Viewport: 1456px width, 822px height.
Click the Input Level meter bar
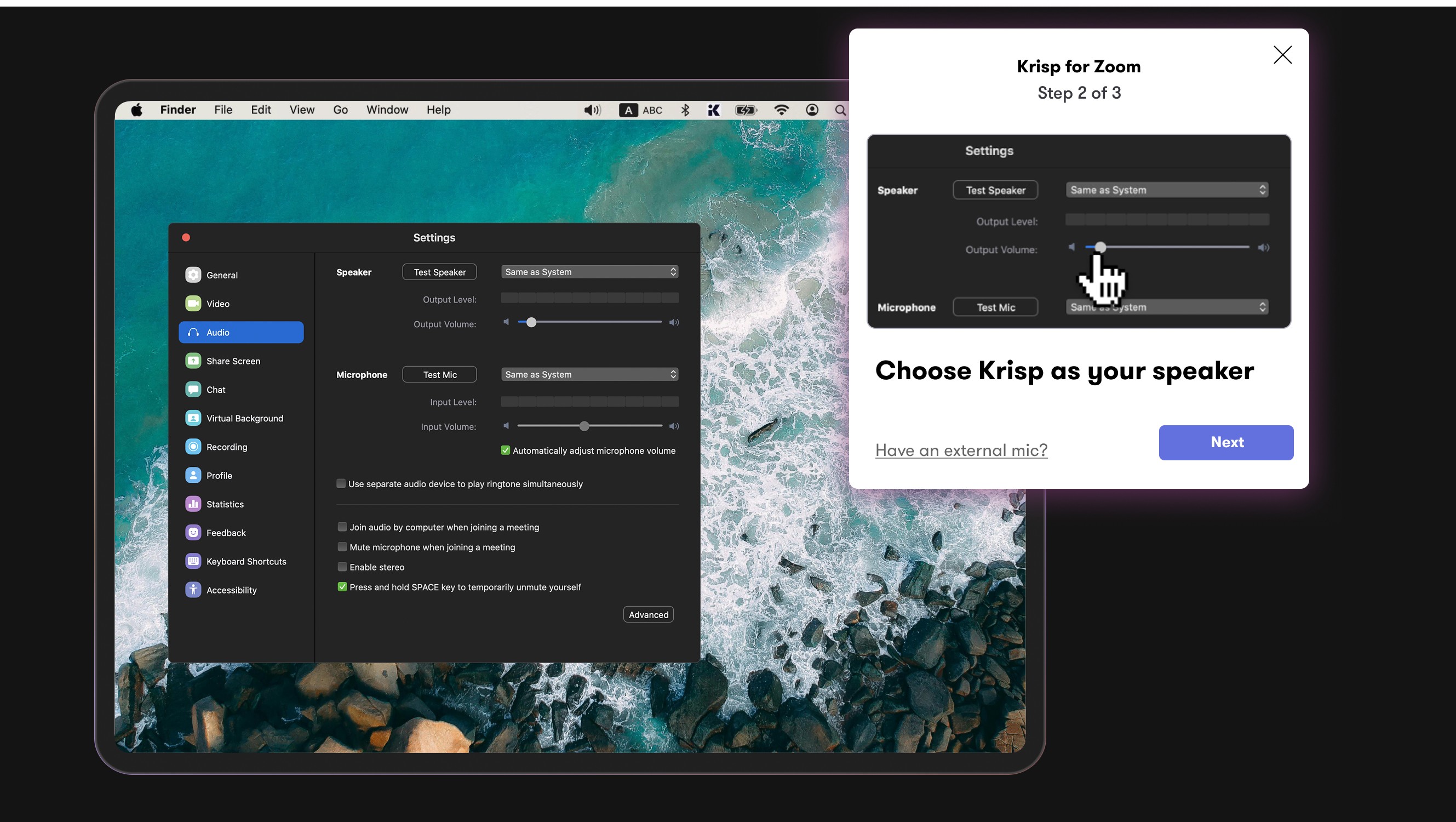[x=589, y=401]
